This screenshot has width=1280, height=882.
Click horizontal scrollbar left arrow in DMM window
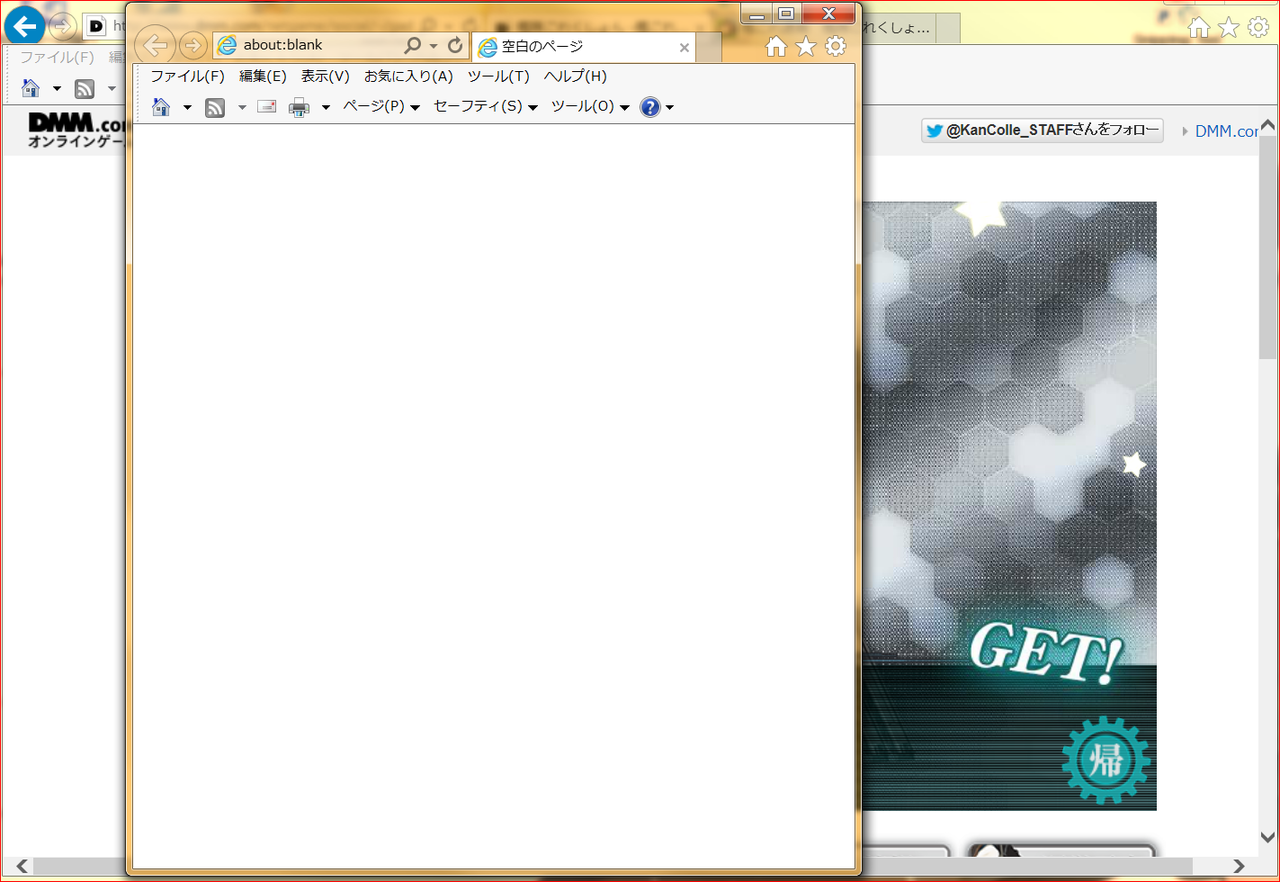click(22, 866)
